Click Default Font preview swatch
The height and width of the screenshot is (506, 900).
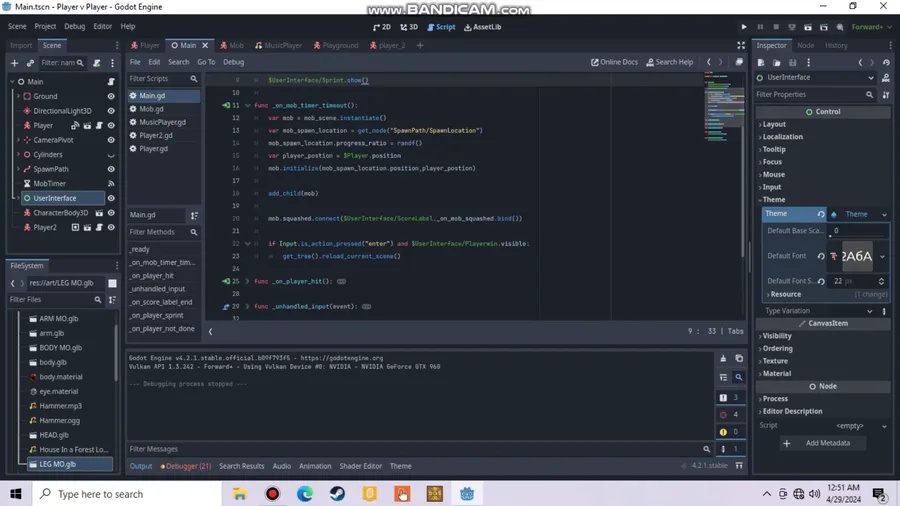857,256
